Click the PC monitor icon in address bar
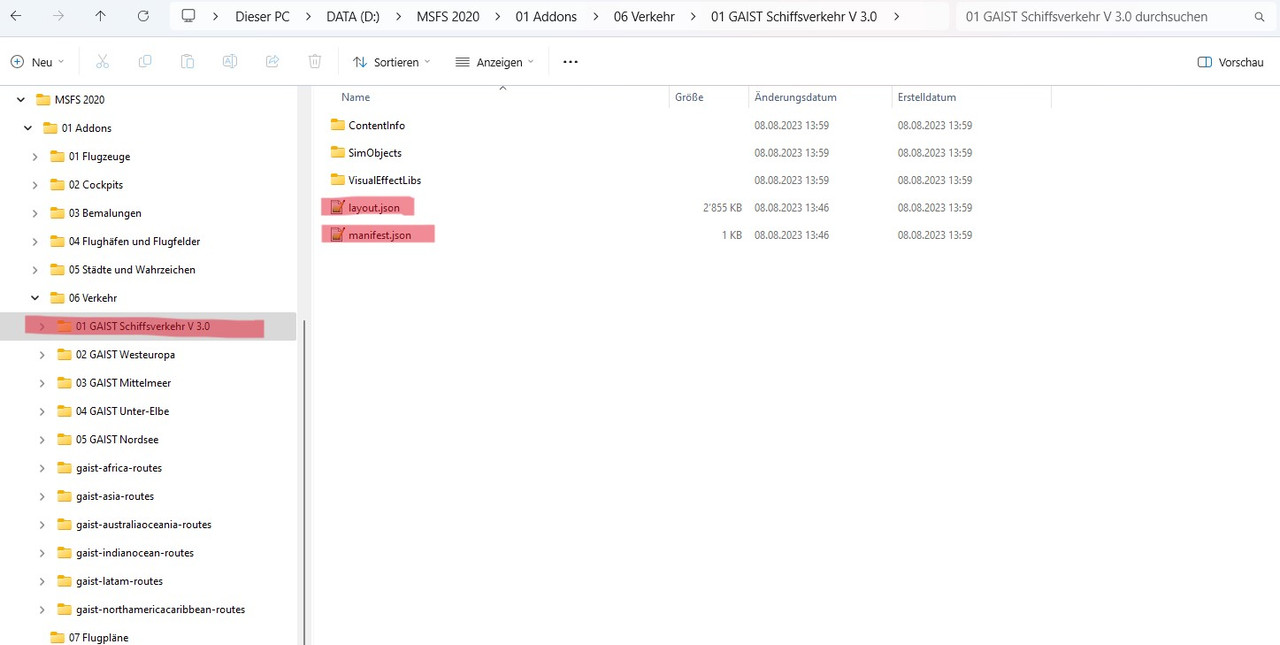The image size is (1280, 645). [x=188, y=16]
